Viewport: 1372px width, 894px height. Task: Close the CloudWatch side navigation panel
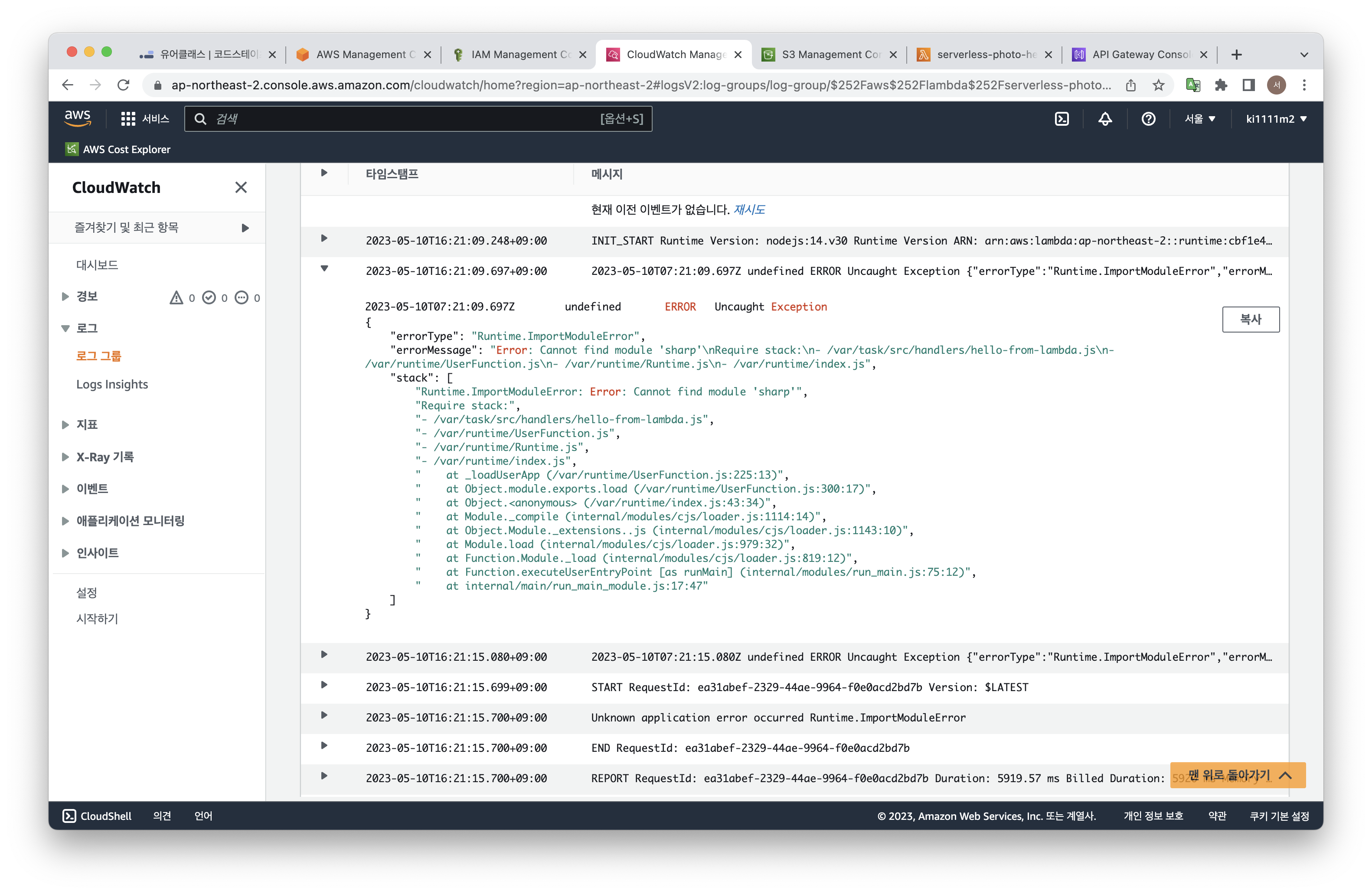pos(241,187)
